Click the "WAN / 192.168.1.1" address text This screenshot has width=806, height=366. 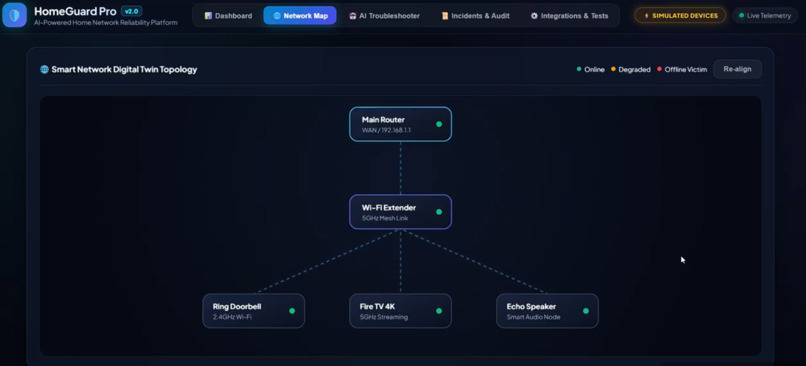386,131
